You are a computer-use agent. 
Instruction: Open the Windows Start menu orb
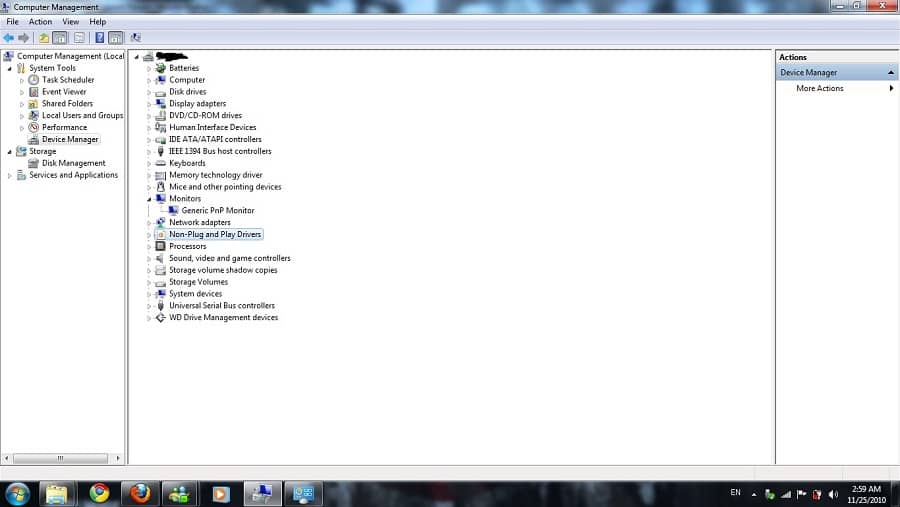17,494
